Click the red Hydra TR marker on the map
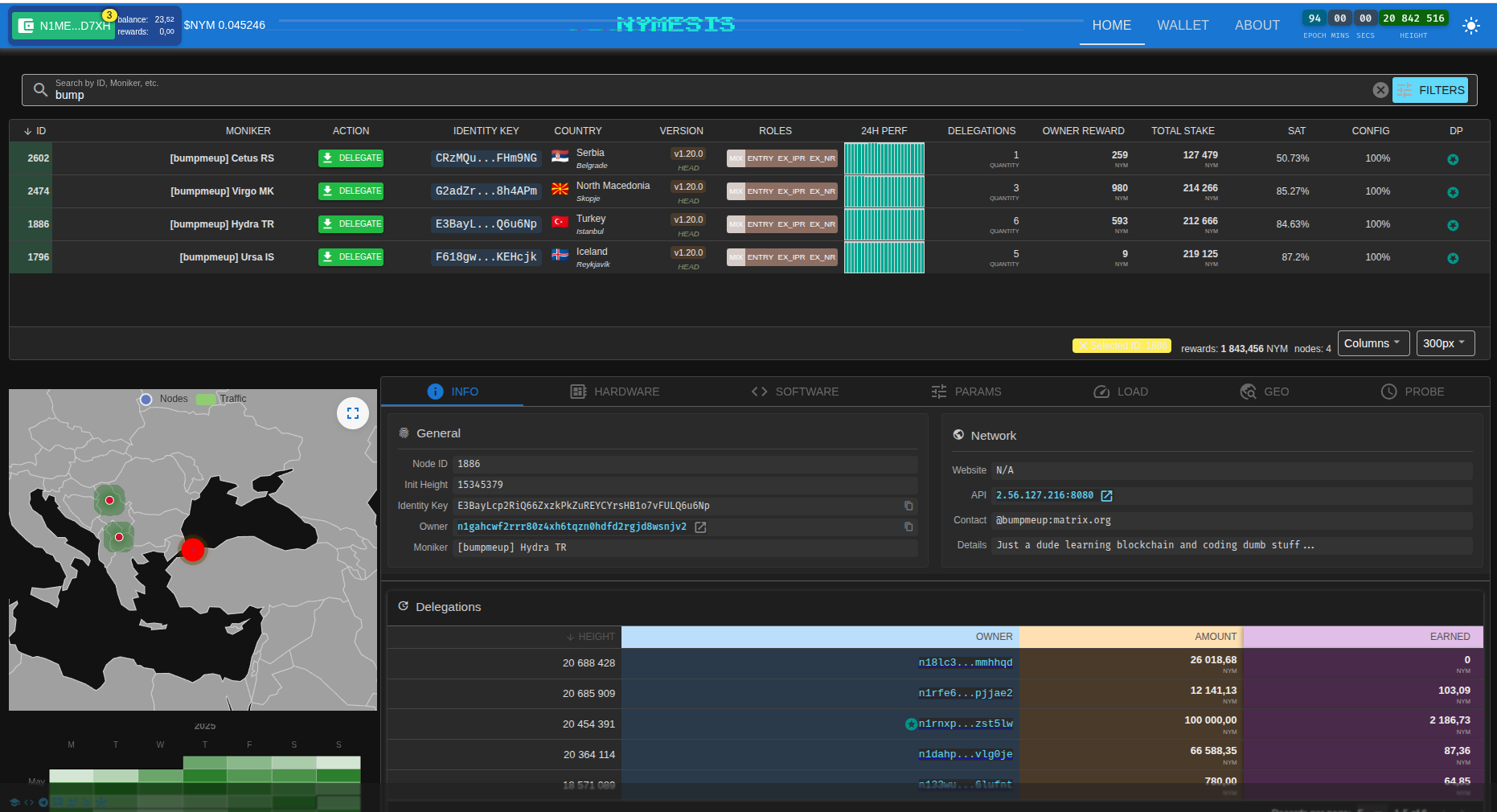1497x812 pixels. (x=193, y=550)
